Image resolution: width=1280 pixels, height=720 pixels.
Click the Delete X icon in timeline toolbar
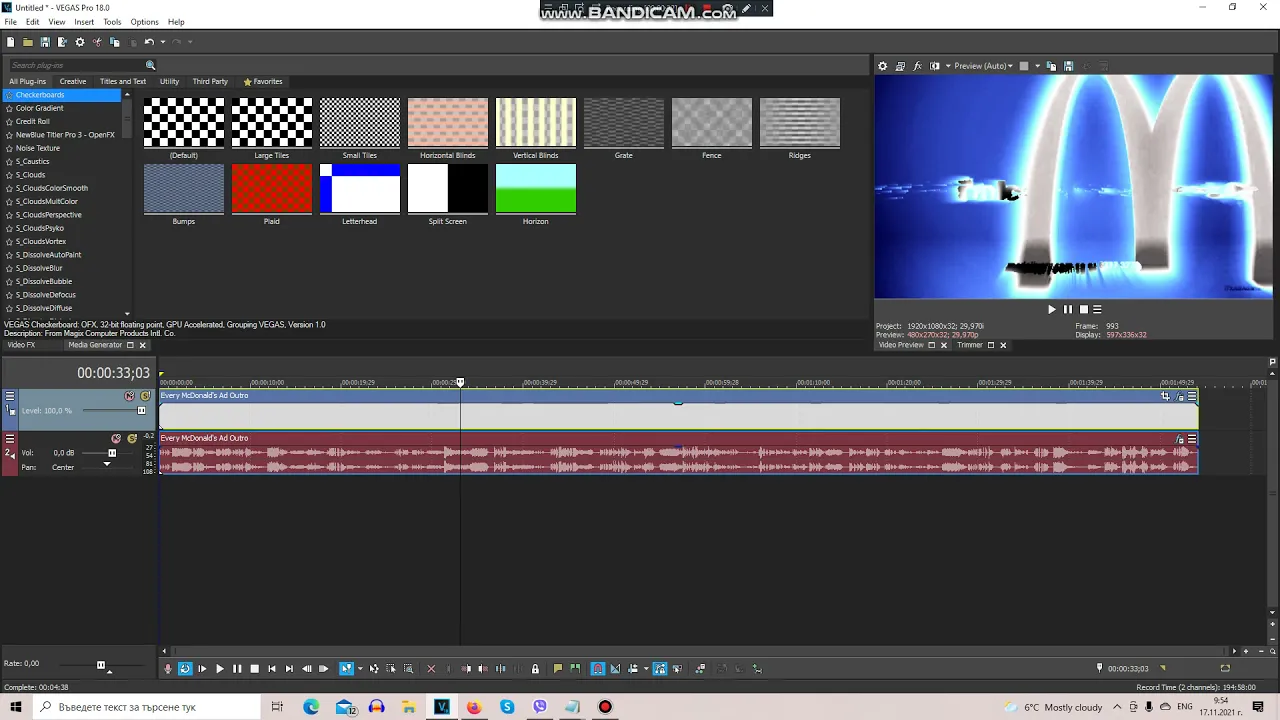click(x=431, y=669)
